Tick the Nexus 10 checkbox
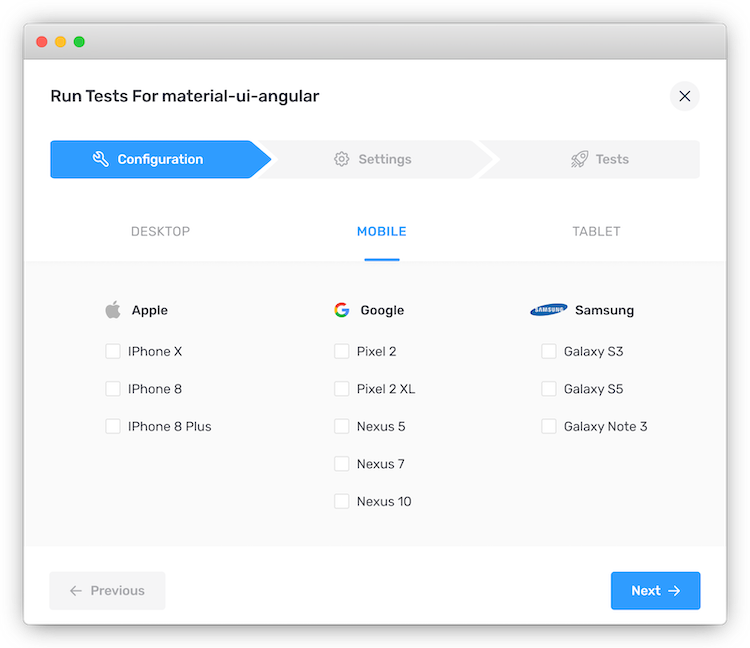This screenshot has width=750, height=648. click(342, 501)
